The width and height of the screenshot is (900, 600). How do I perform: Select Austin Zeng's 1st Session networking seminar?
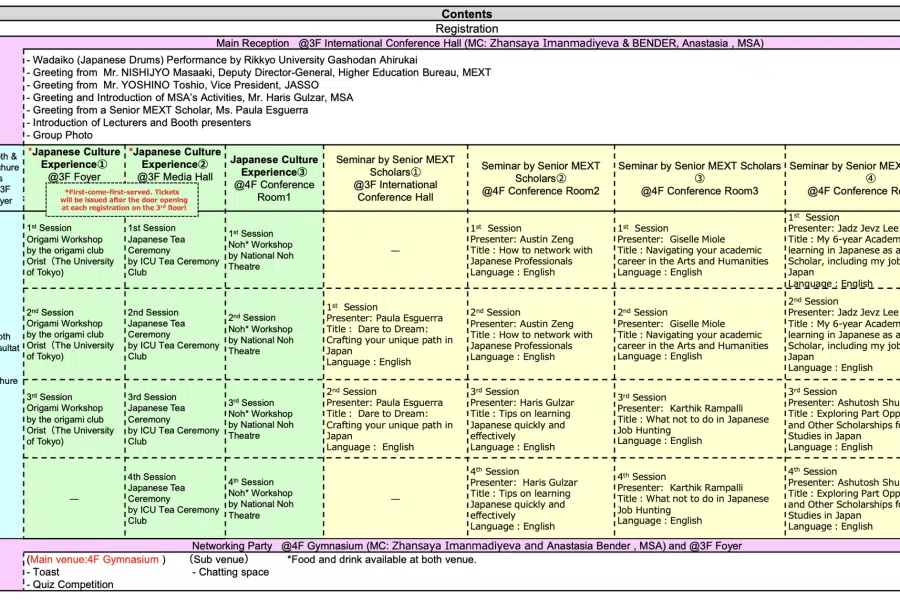[x=540, y=250]
